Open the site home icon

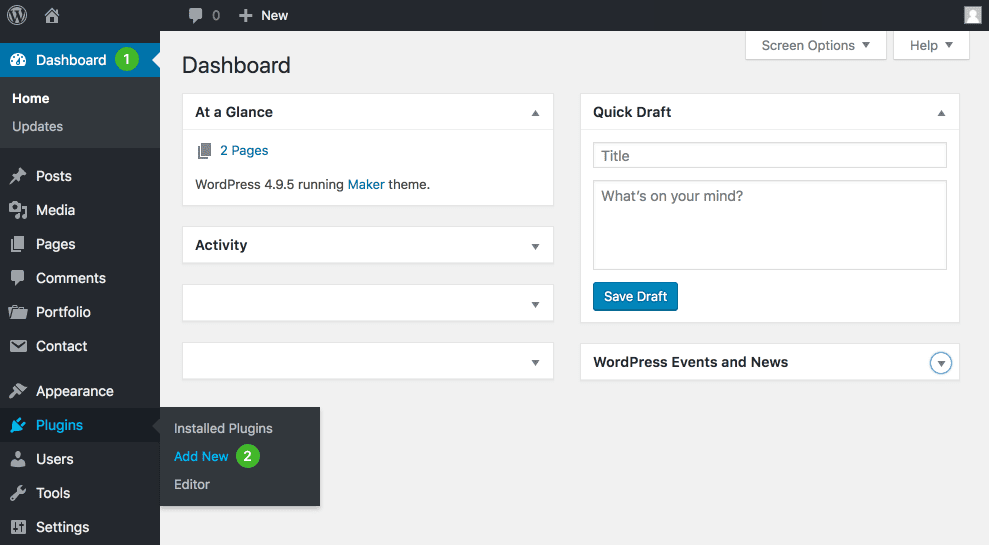coord(52,15)
